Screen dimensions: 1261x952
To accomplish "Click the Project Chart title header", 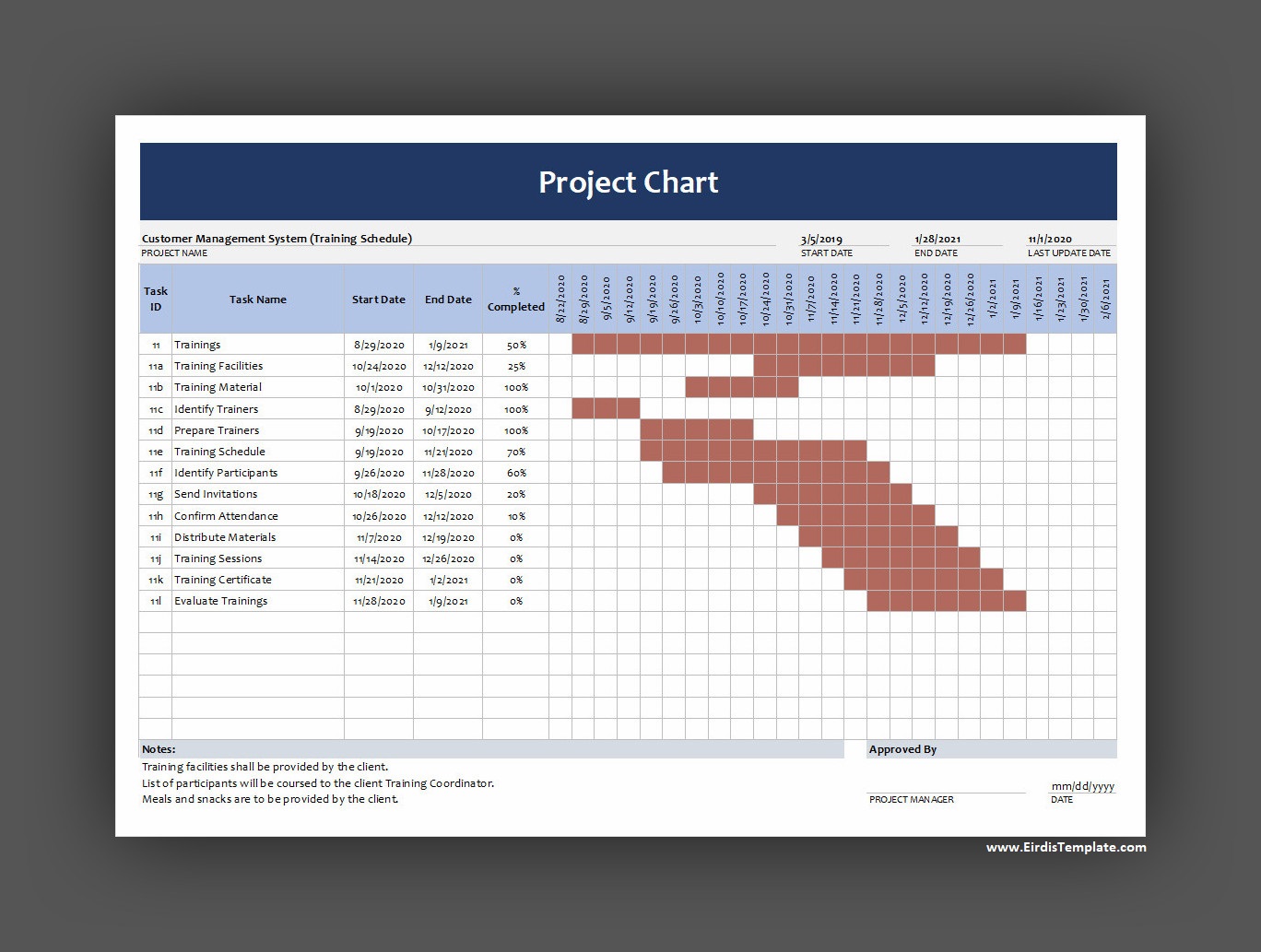I will [x=628, y=182].
